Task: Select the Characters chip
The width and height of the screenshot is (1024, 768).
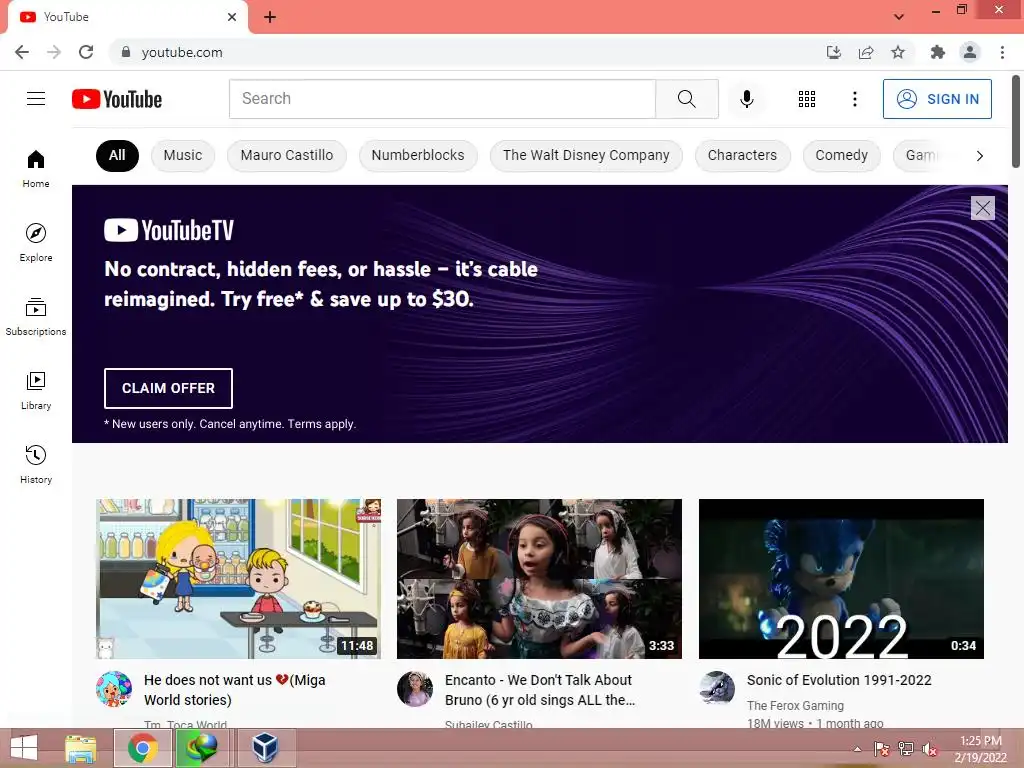Action: point(743,155)
